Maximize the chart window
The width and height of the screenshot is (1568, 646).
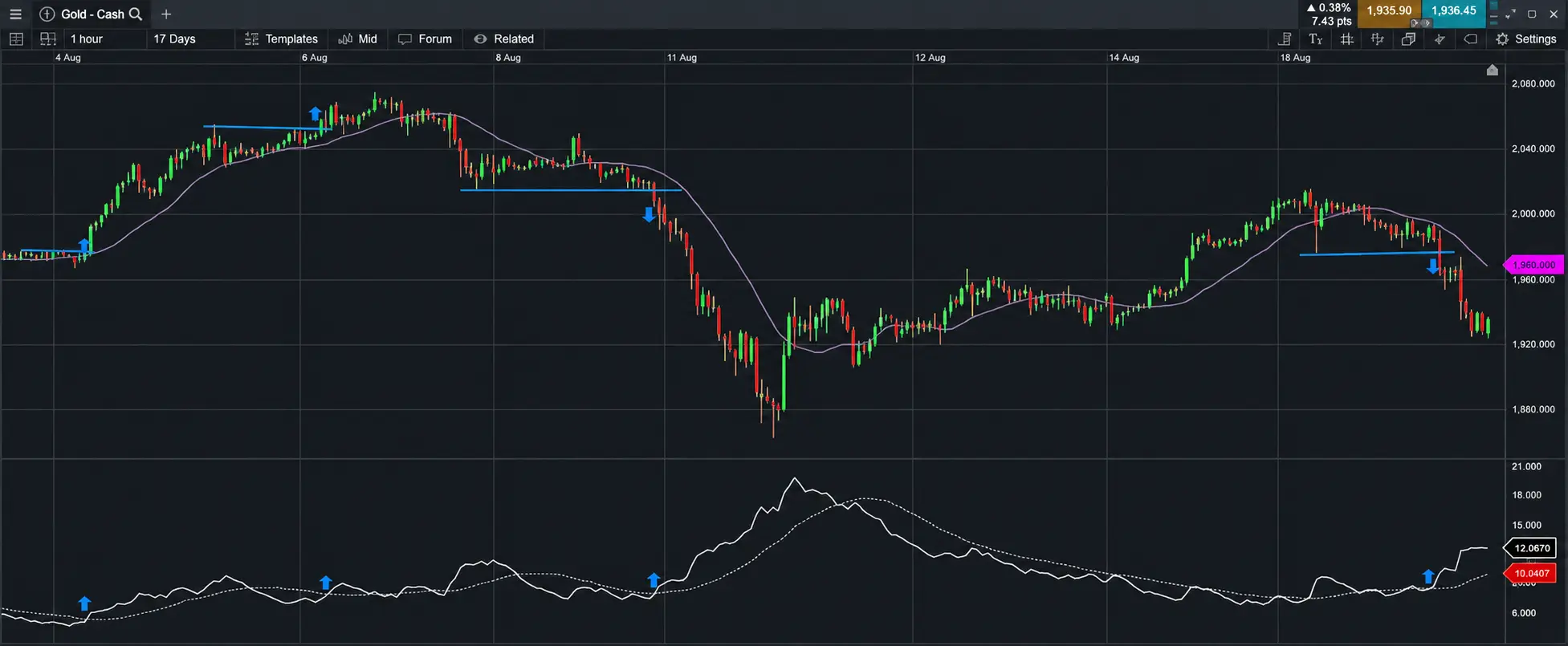click(1532, 14)
